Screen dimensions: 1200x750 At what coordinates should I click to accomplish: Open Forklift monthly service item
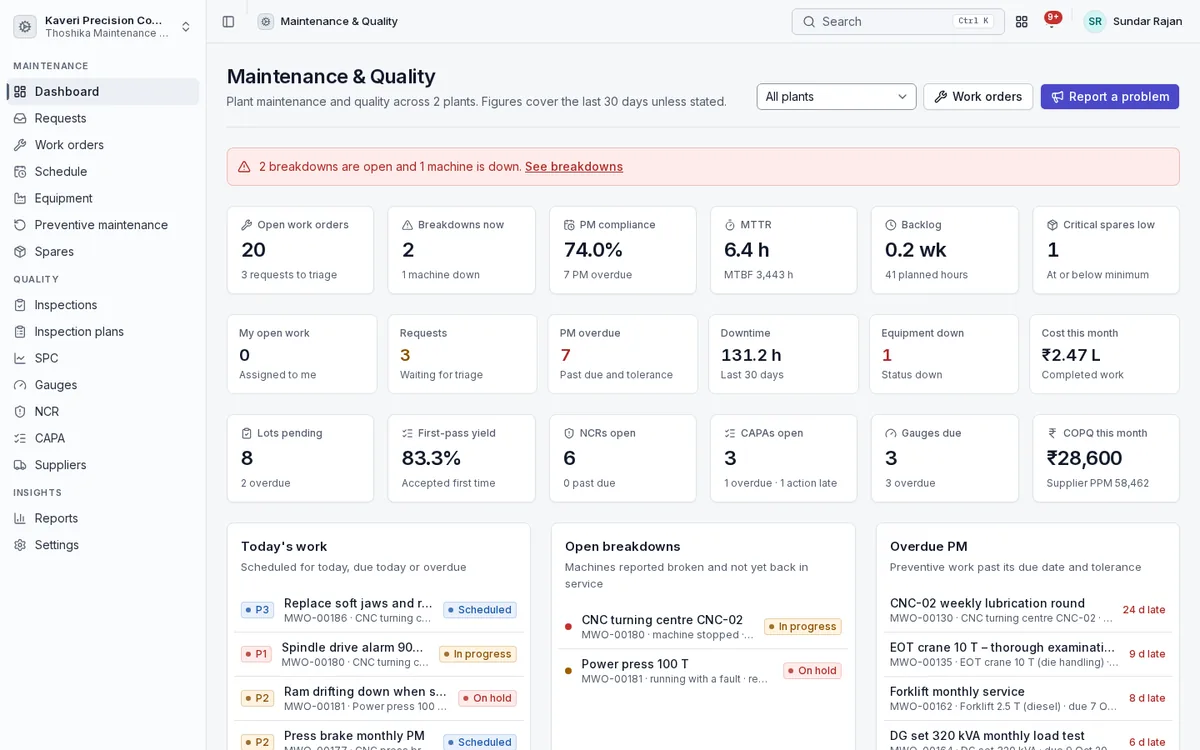1028,698
